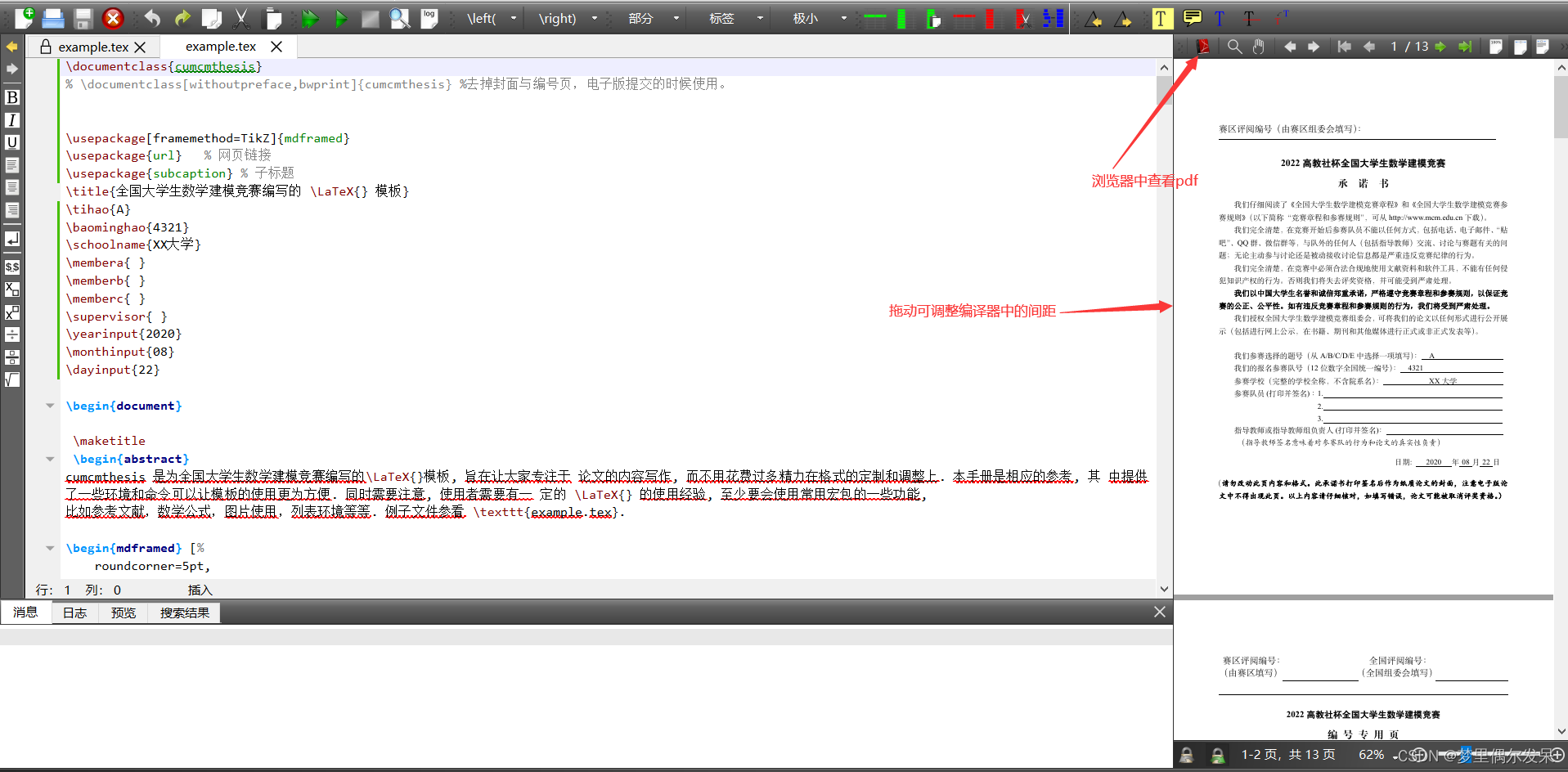Remove a table column with the red vertical bar icon
Screen dimensions: 1568x772
point(990,18)
